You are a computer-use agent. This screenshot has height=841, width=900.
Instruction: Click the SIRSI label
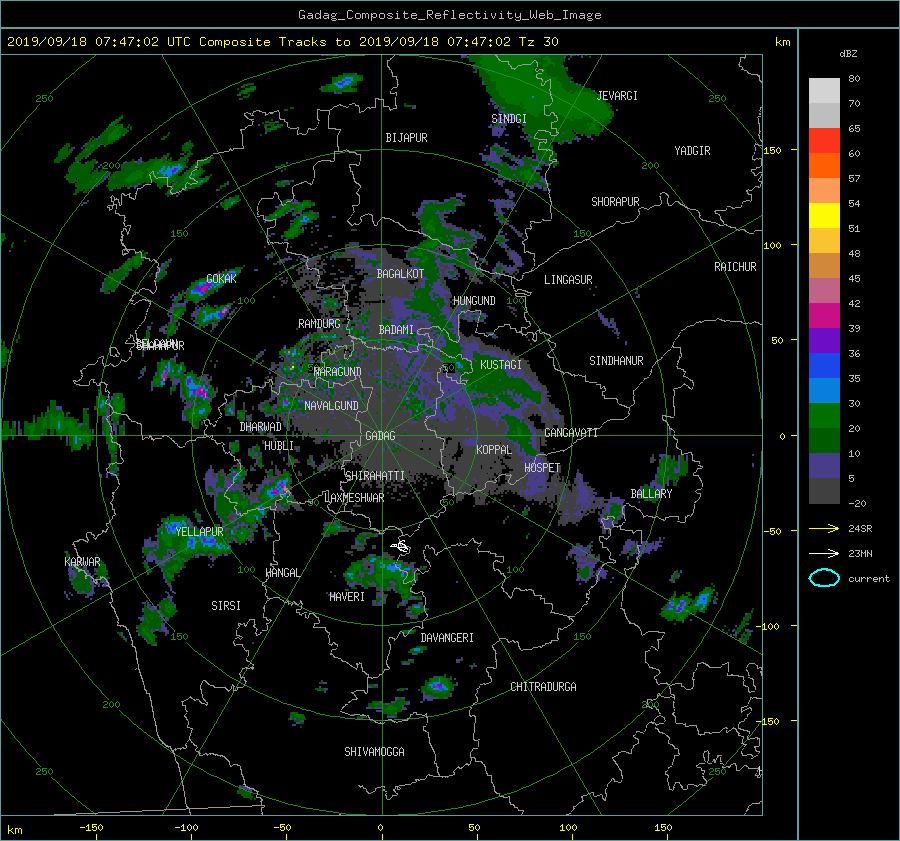226,606
